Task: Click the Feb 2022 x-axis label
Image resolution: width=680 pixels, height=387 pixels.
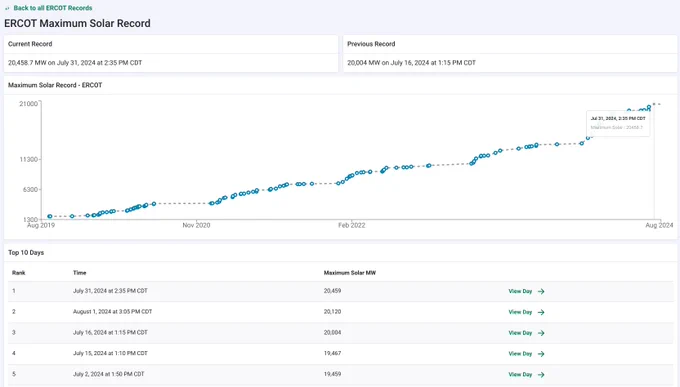Action: pyautogui.click(x=352, y=225)
